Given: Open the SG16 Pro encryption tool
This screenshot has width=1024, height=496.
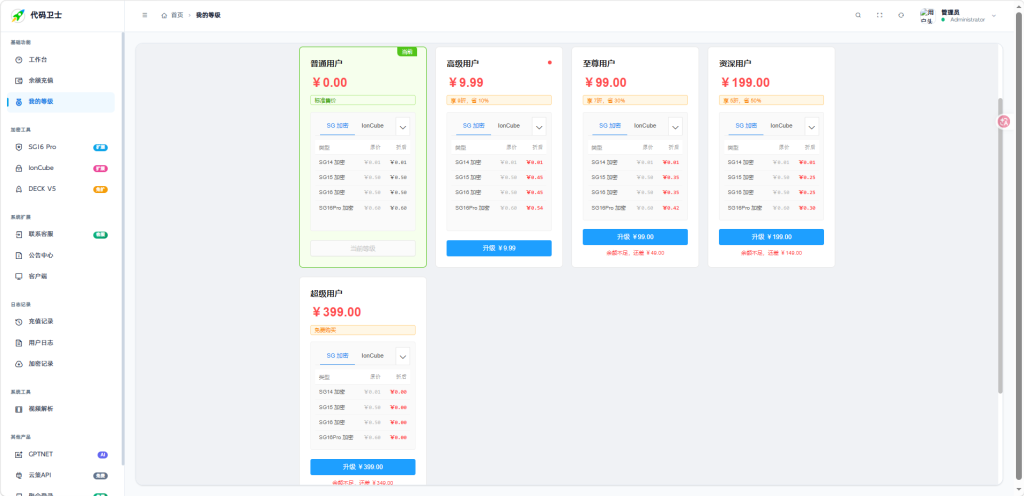Looking at the screenshot, I should (x=61, y=147).
